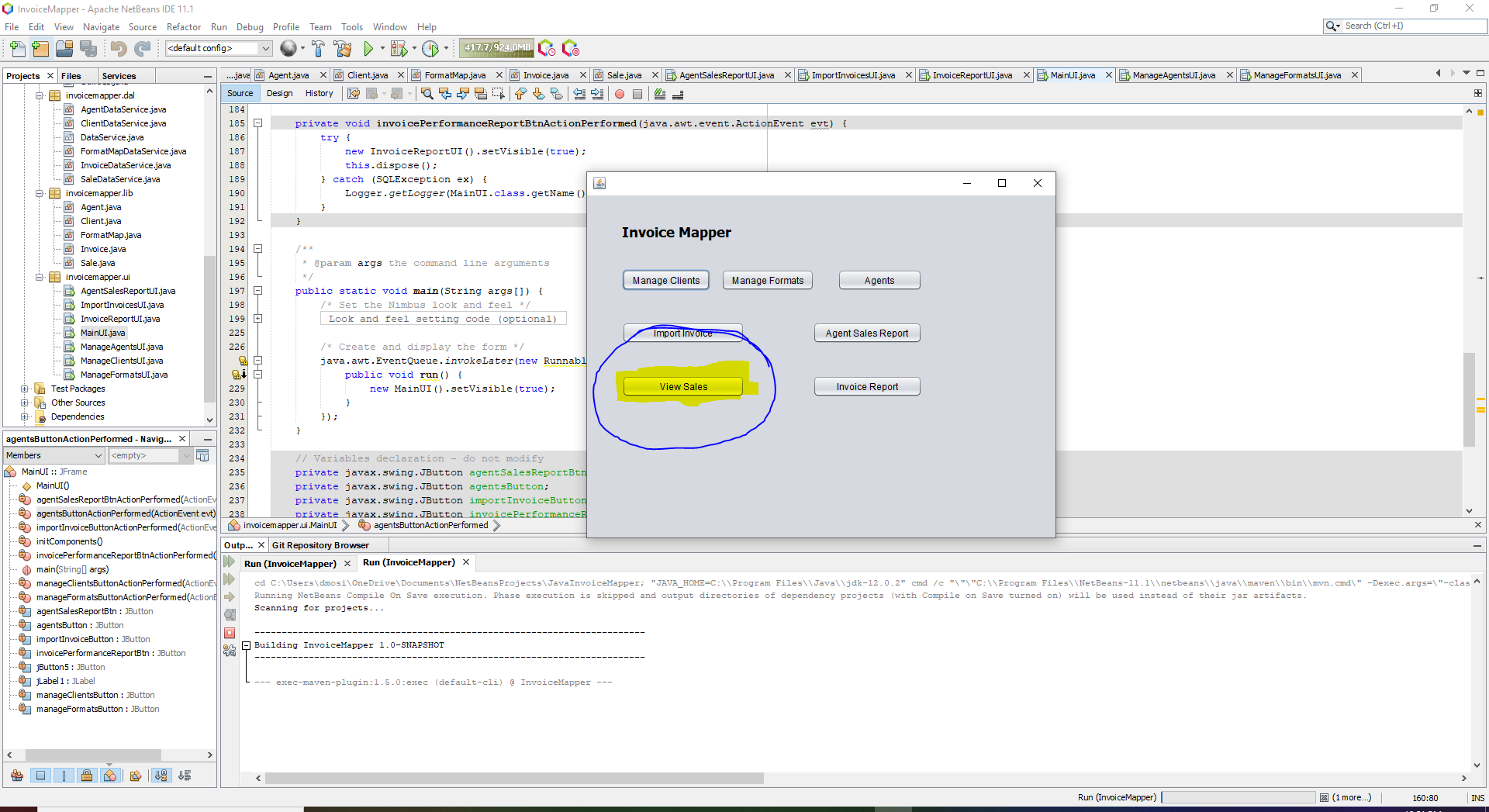
Task: Switch to the Design view tab
Action: click(x=279, y=93)
